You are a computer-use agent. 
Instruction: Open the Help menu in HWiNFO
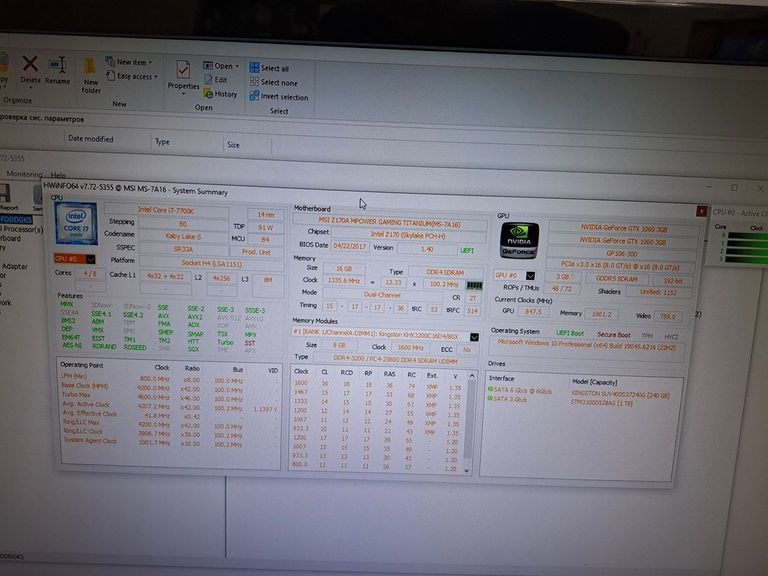(x=58, y=175)
